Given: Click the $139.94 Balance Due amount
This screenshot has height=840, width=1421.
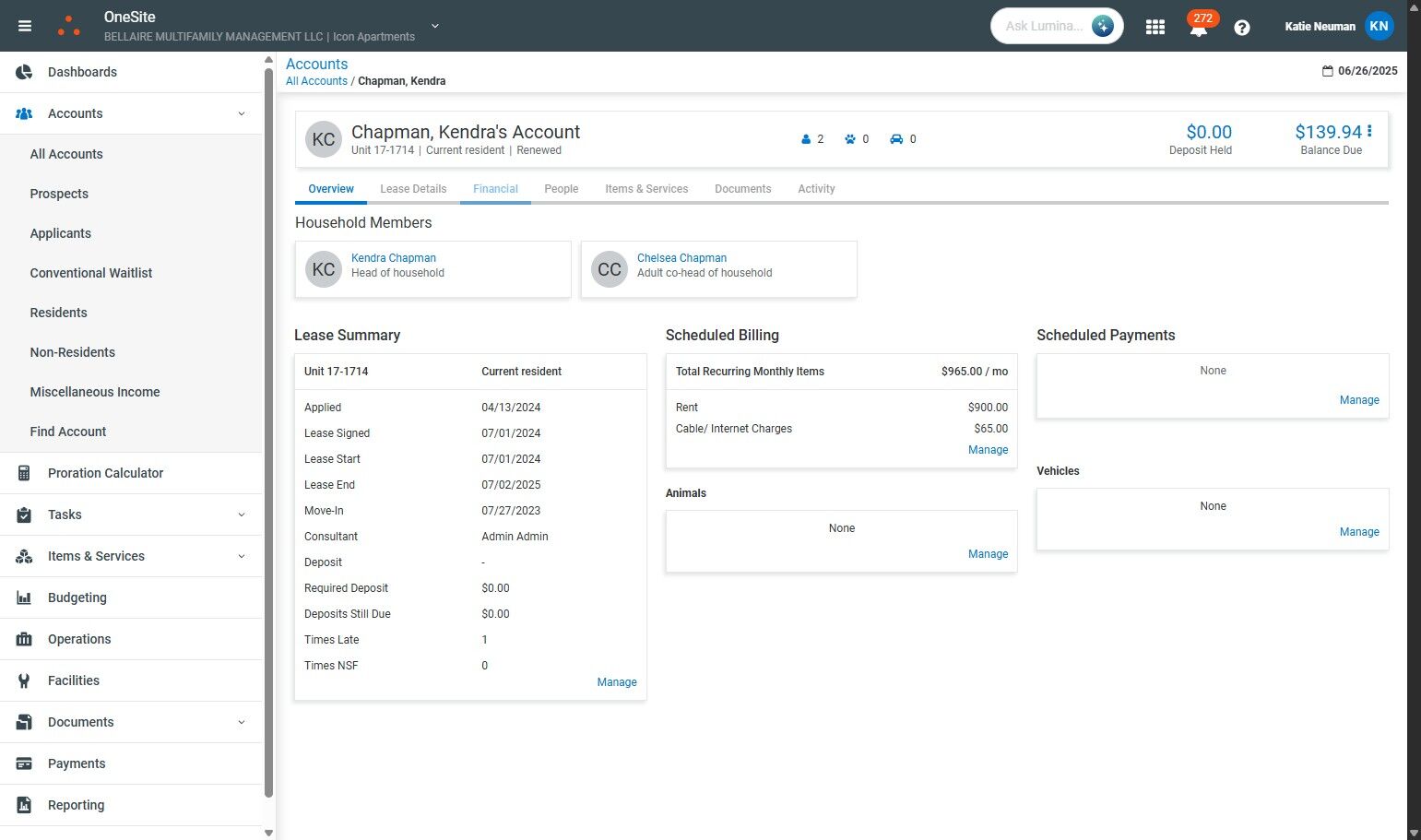Looking at the screenshot, I should [x=1328, y=132].
